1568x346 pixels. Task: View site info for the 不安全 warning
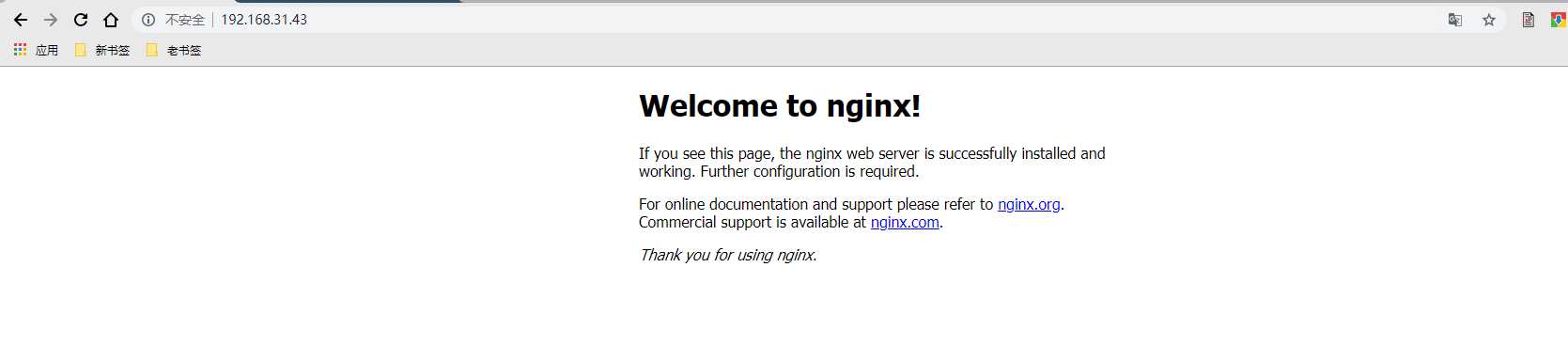148,20
